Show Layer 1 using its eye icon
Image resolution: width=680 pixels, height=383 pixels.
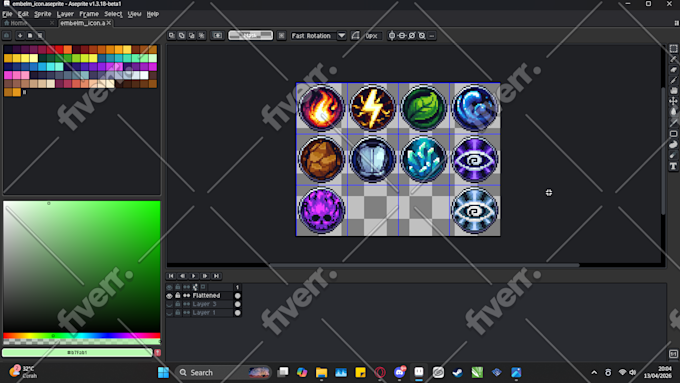pos(170,313)
